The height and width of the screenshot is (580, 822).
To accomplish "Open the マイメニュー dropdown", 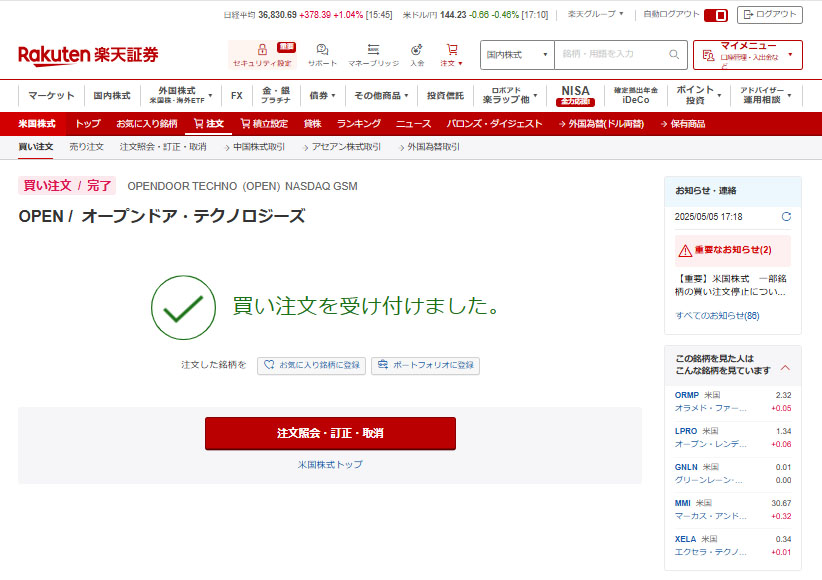I will coord(747,54).
